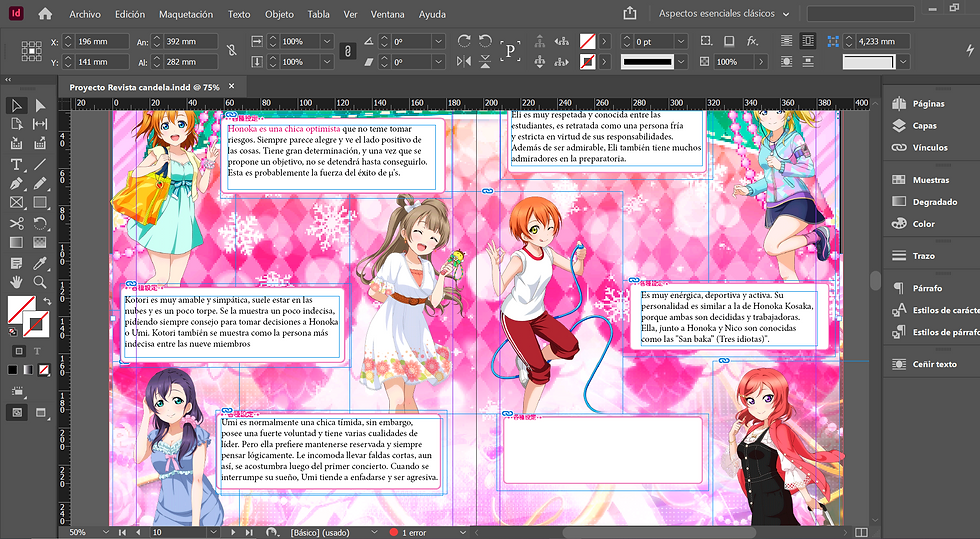Open the effects fx control
This screenshot has width=980, height=539.
(752, 41)
